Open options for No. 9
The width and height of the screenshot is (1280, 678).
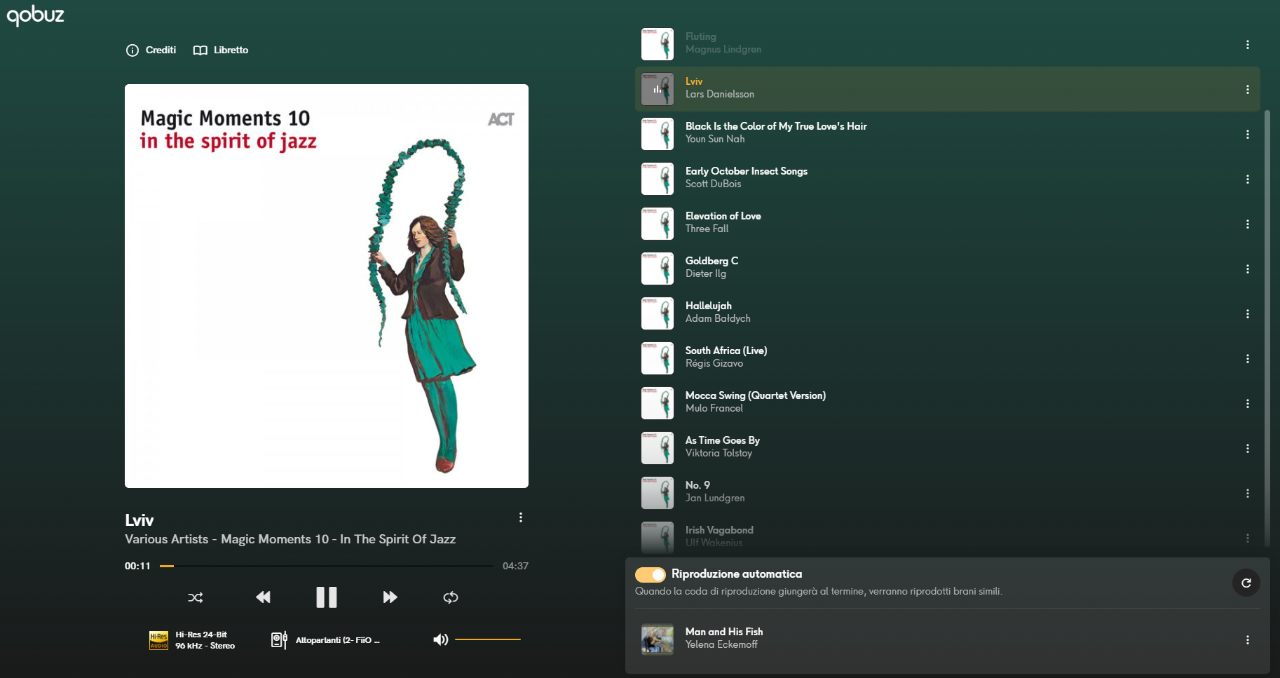1247,494
